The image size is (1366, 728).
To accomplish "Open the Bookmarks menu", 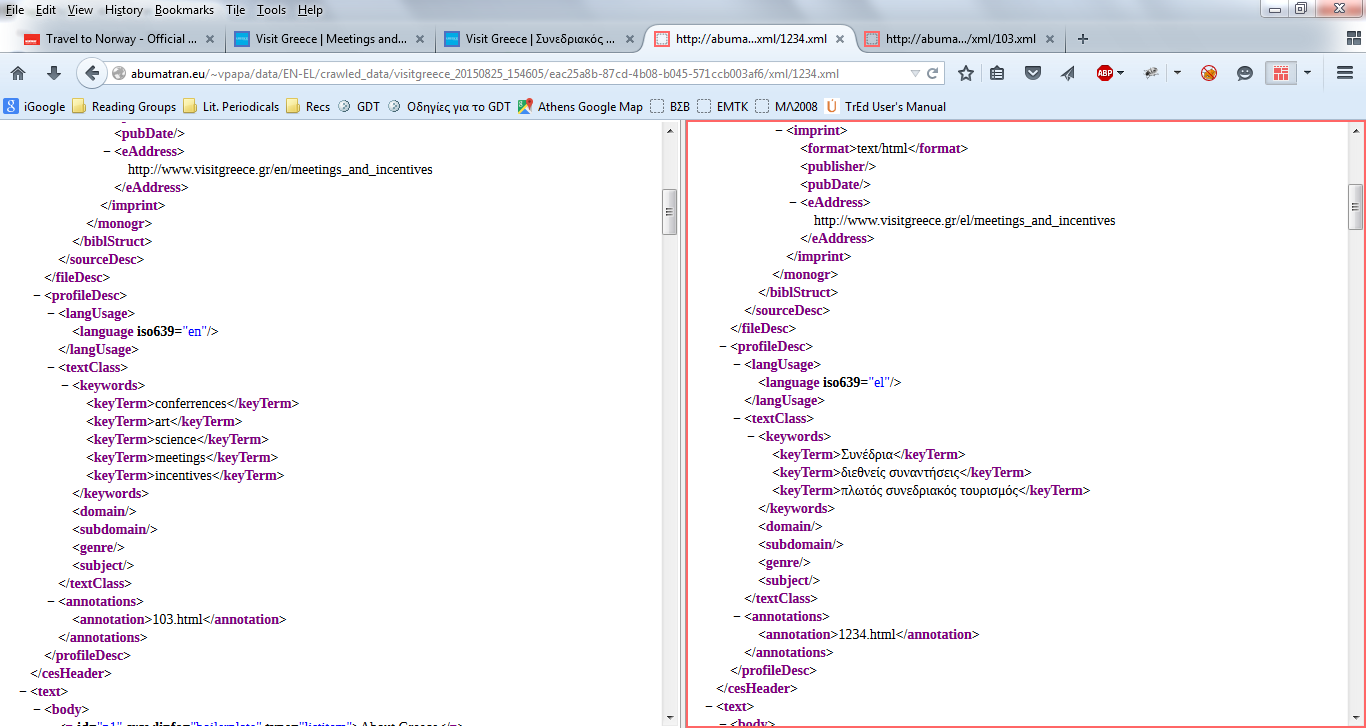I will pyautogui.click(x=184, y=10).
